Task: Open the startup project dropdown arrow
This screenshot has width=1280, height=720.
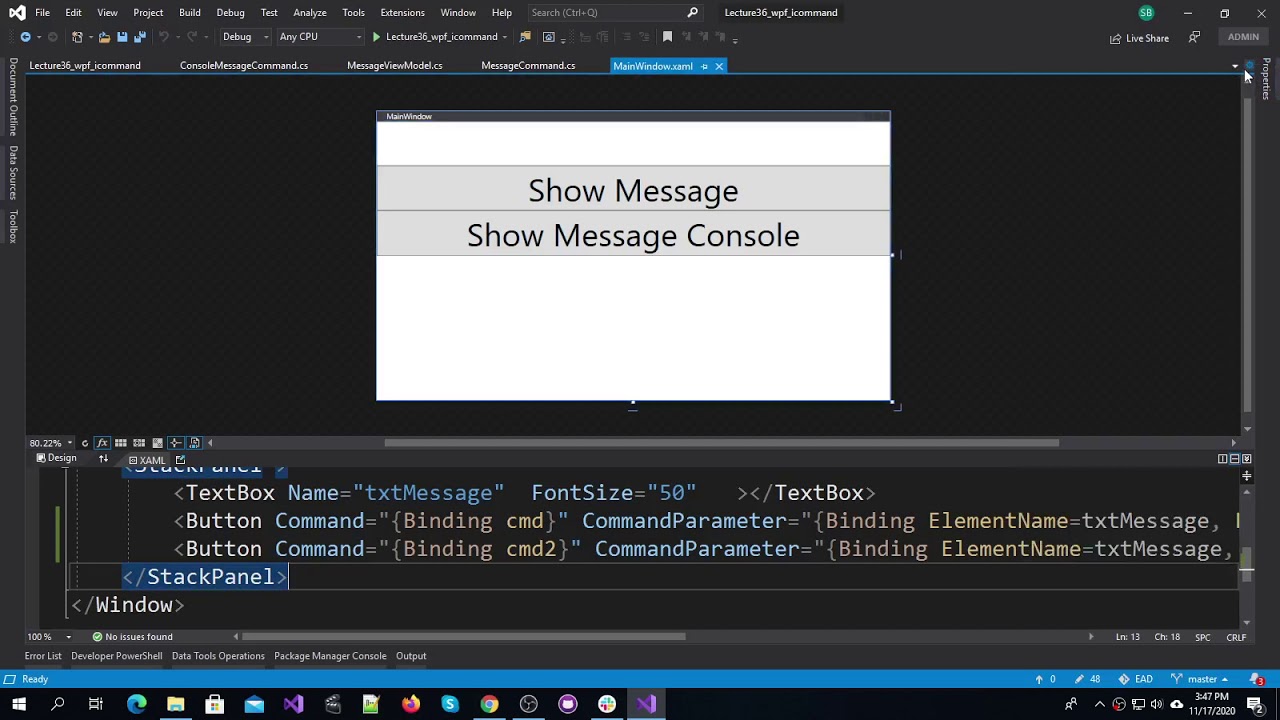Action: (x=505, y=37)
